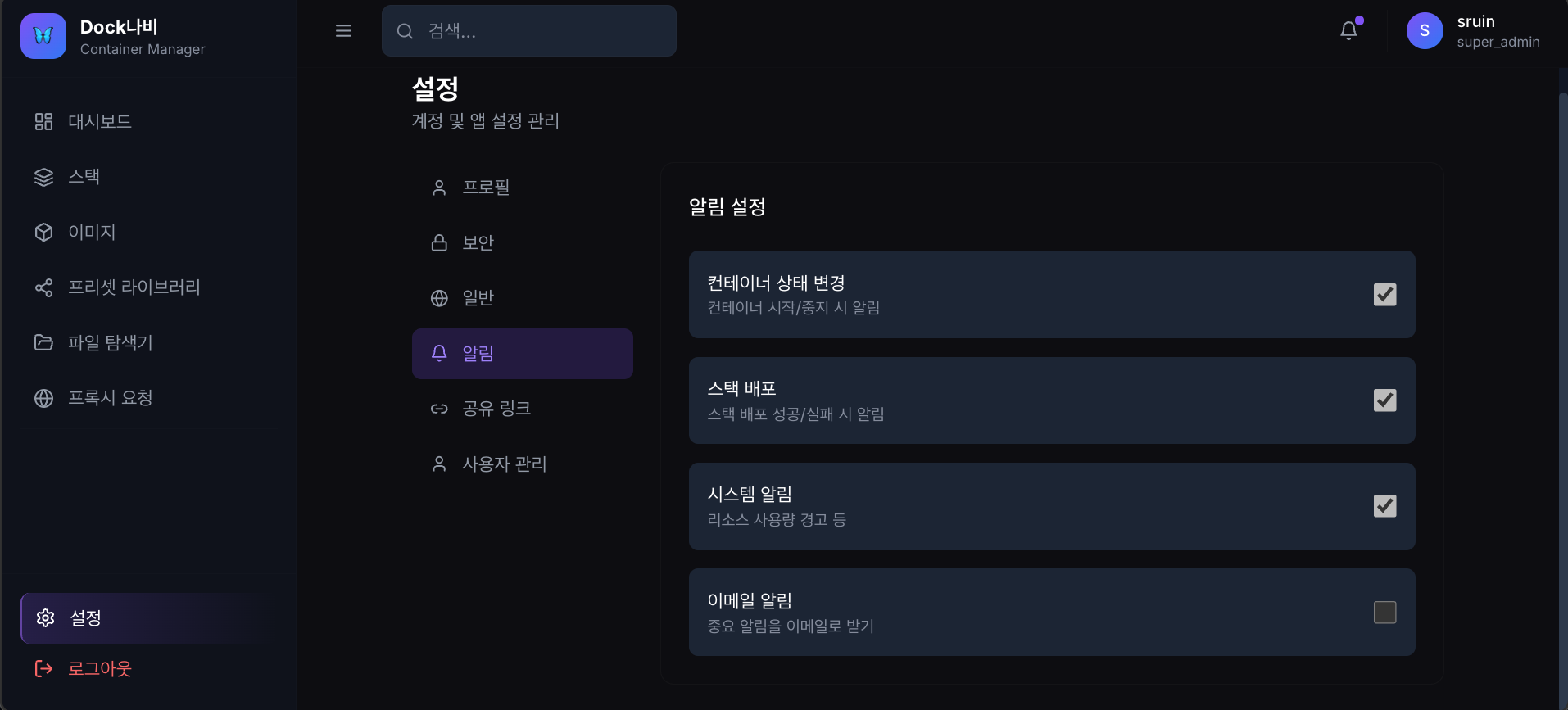Open 프리셋 라이브러리 via its share icon
1568x710 pixels.
[x=43, y=287]
